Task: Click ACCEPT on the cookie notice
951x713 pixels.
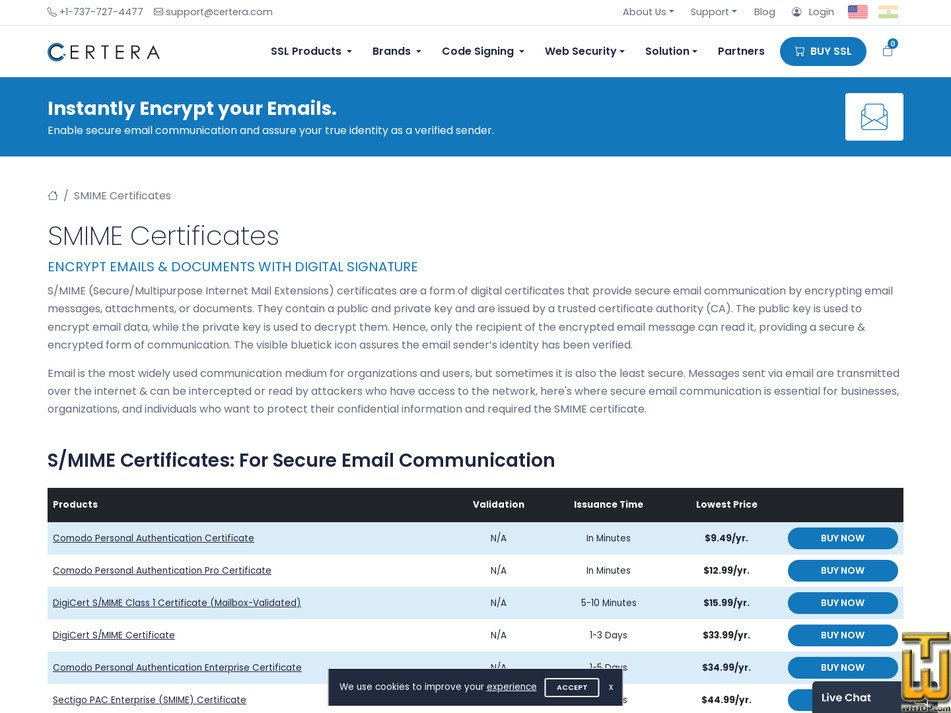Action: pyautogui.click(x=571, y=687)
